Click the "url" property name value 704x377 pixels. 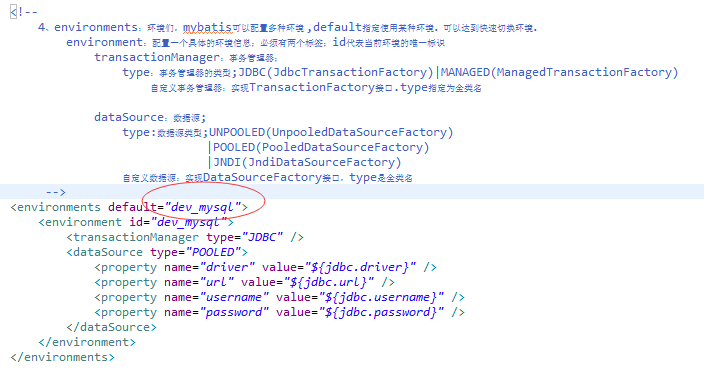(x=216, y=282)
